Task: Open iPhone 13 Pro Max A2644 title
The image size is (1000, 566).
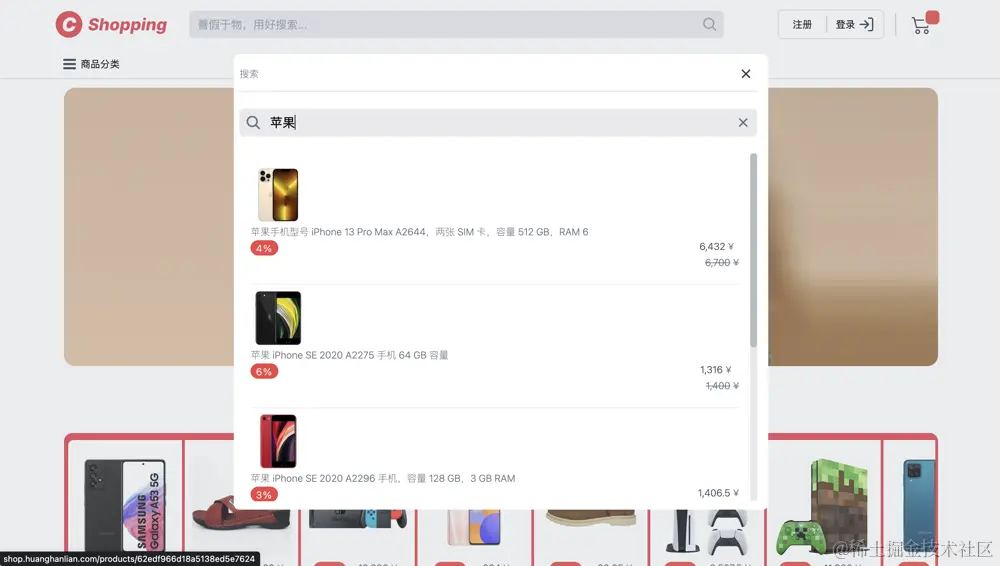Action: [x=419, y=232]
